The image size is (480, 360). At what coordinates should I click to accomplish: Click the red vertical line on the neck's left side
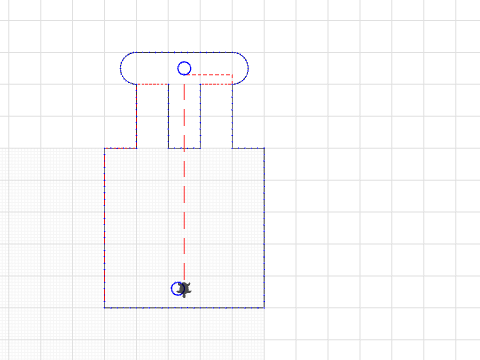coord(136,116)
